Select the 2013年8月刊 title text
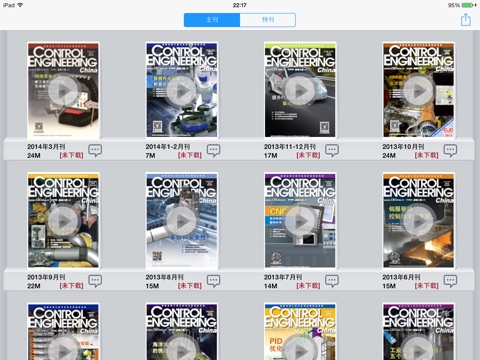The height and width of the screenshot is (360, 480). coord(164,277)
